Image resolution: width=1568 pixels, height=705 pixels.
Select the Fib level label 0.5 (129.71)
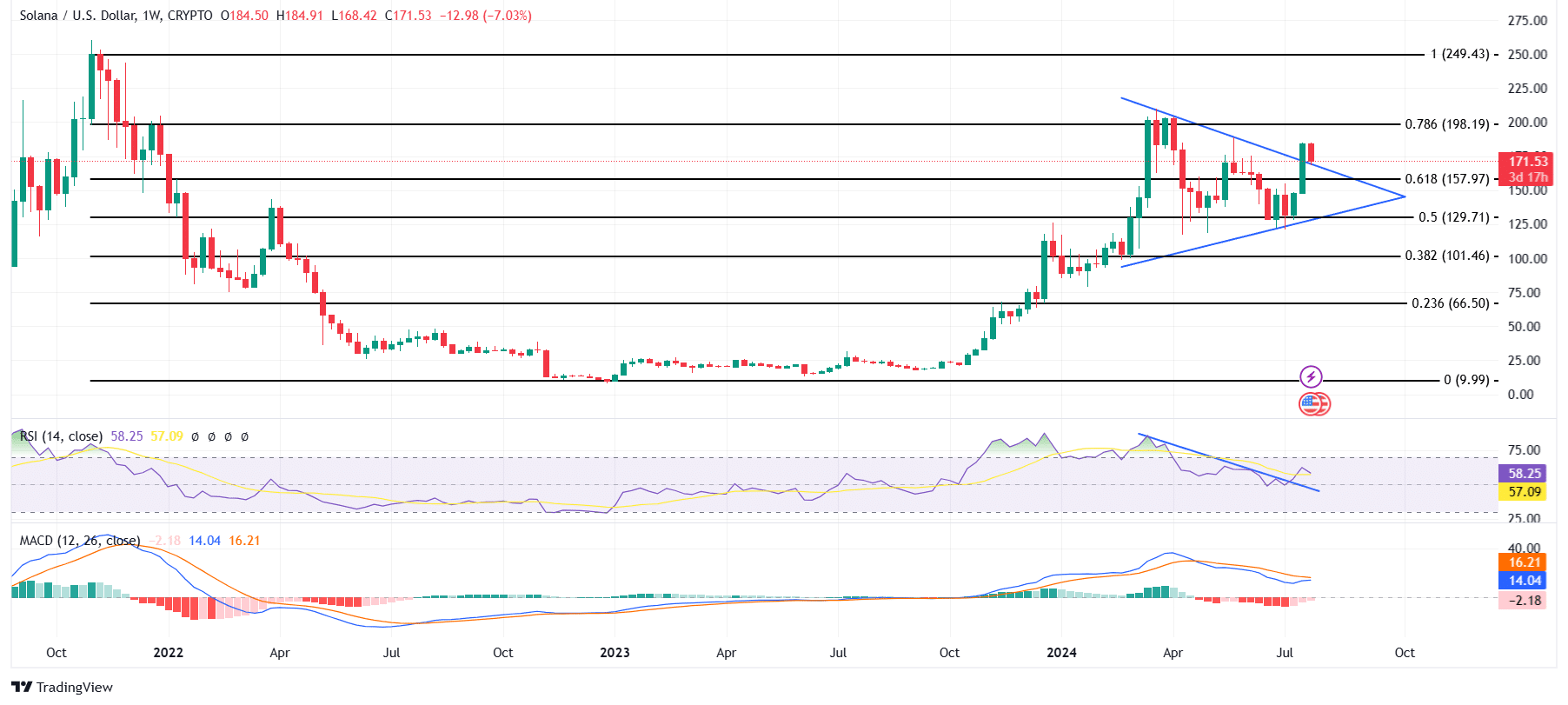pyautogui.click(x=1453, y=217)
